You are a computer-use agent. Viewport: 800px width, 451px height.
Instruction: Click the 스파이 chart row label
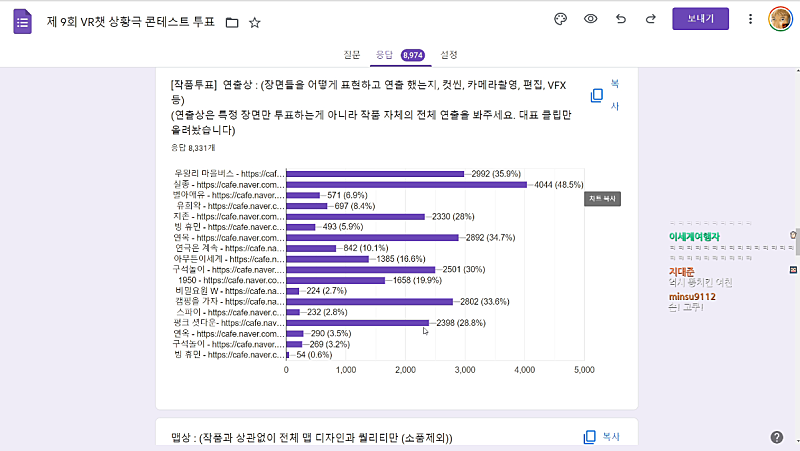[x=231, y=312]
